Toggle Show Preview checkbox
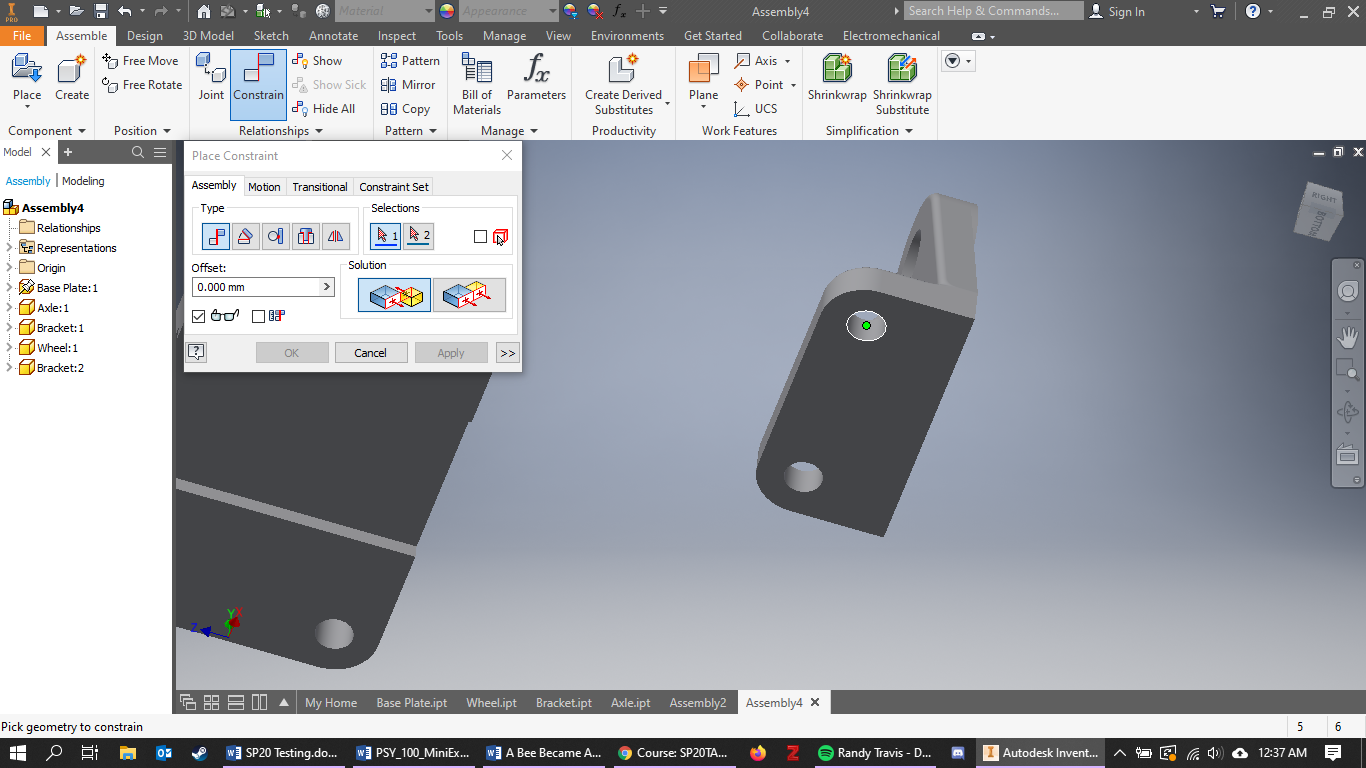This screenshot has height=768, width=1366. click(198, 316)
